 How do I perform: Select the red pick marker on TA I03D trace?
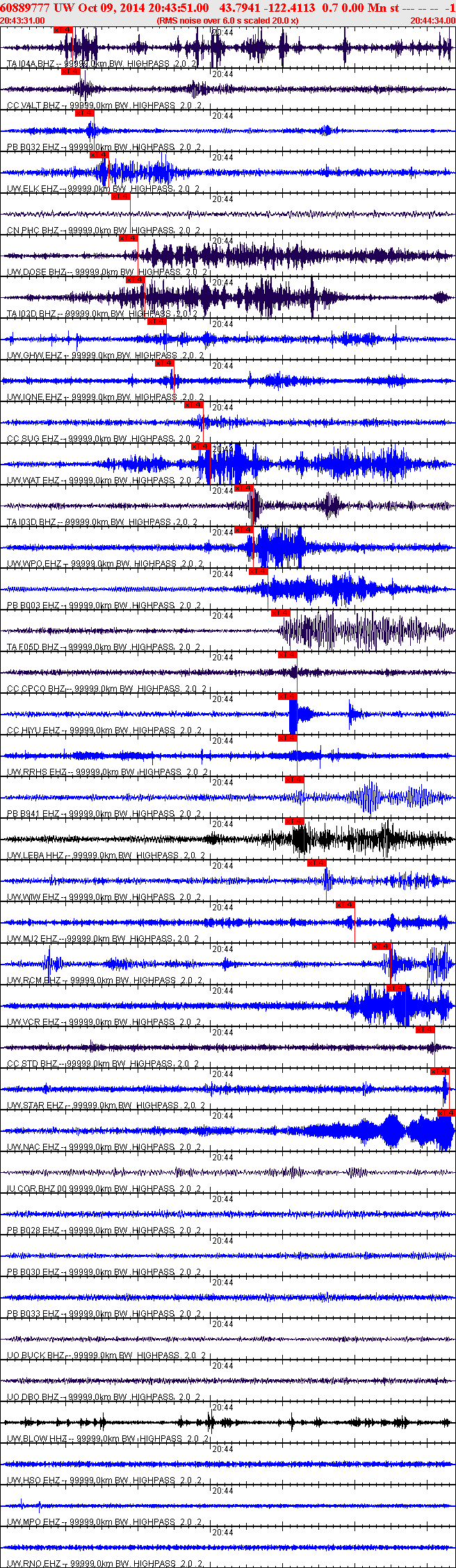[x=244, y=488]
